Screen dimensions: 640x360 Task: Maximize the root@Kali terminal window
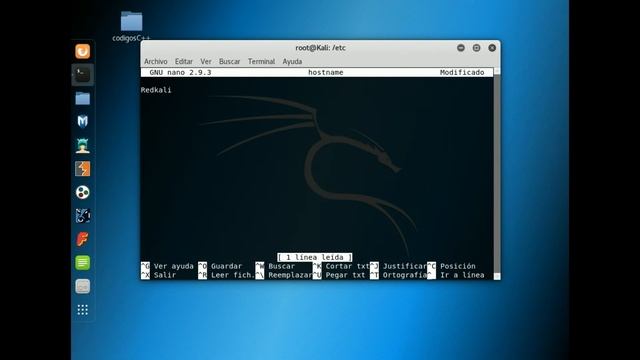pos(476,48)
